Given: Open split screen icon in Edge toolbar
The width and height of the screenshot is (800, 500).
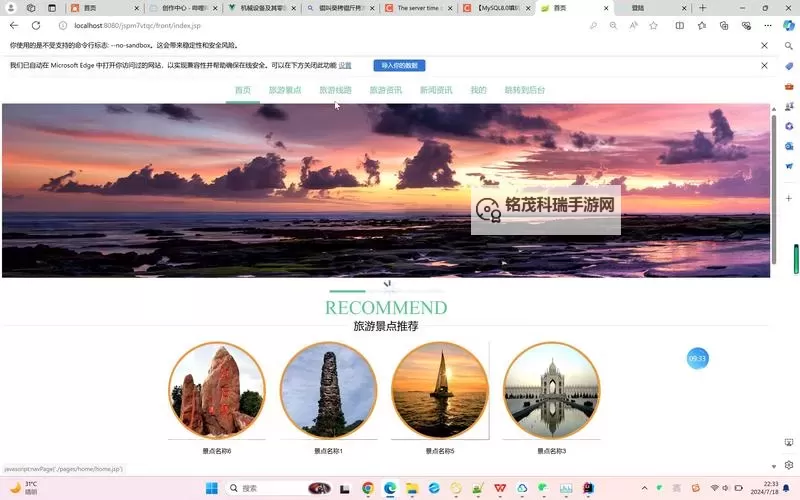Looking at the screenshot, I should (680, 26).
